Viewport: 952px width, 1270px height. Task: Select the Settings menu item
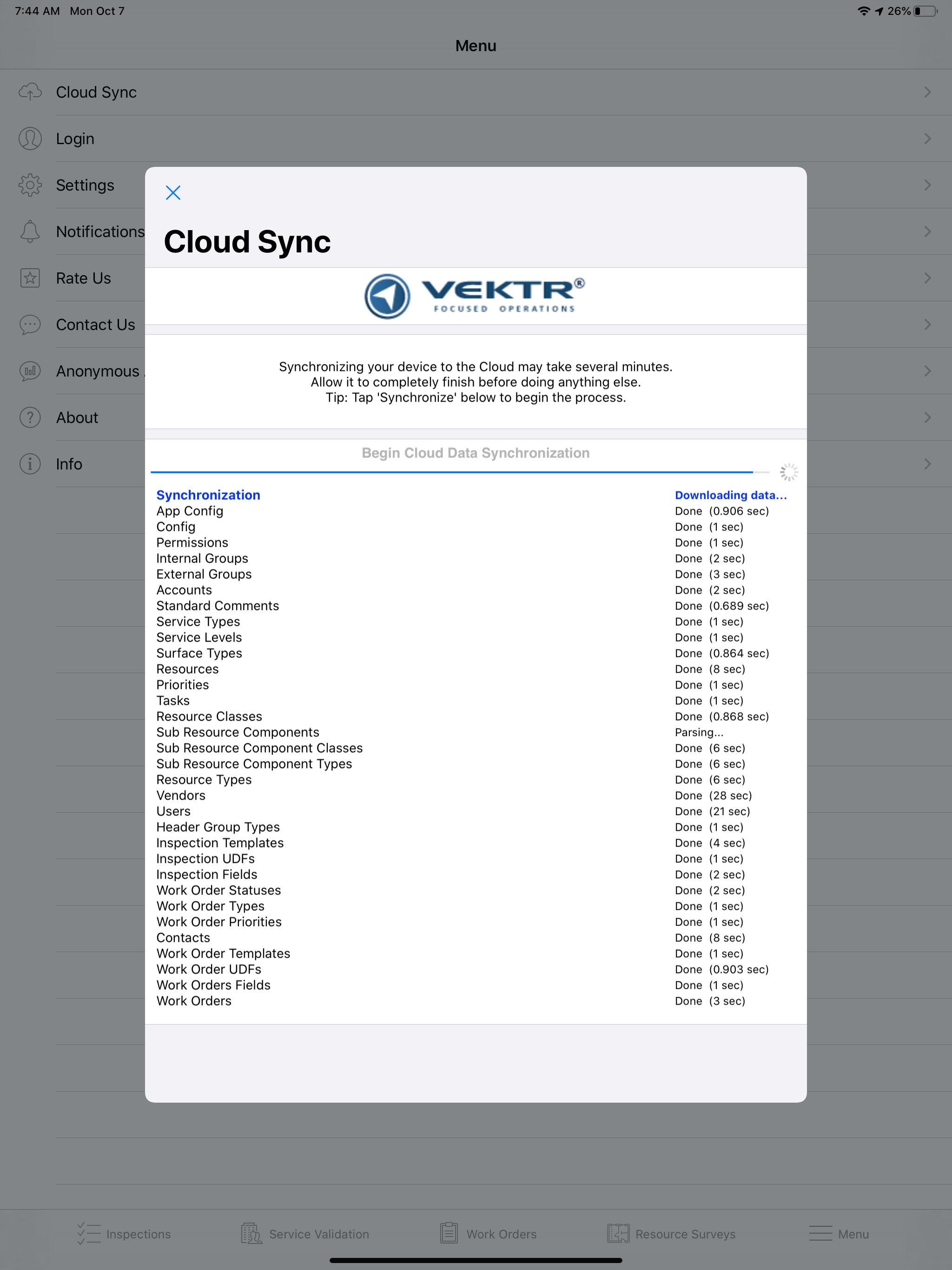pos(476,185)
